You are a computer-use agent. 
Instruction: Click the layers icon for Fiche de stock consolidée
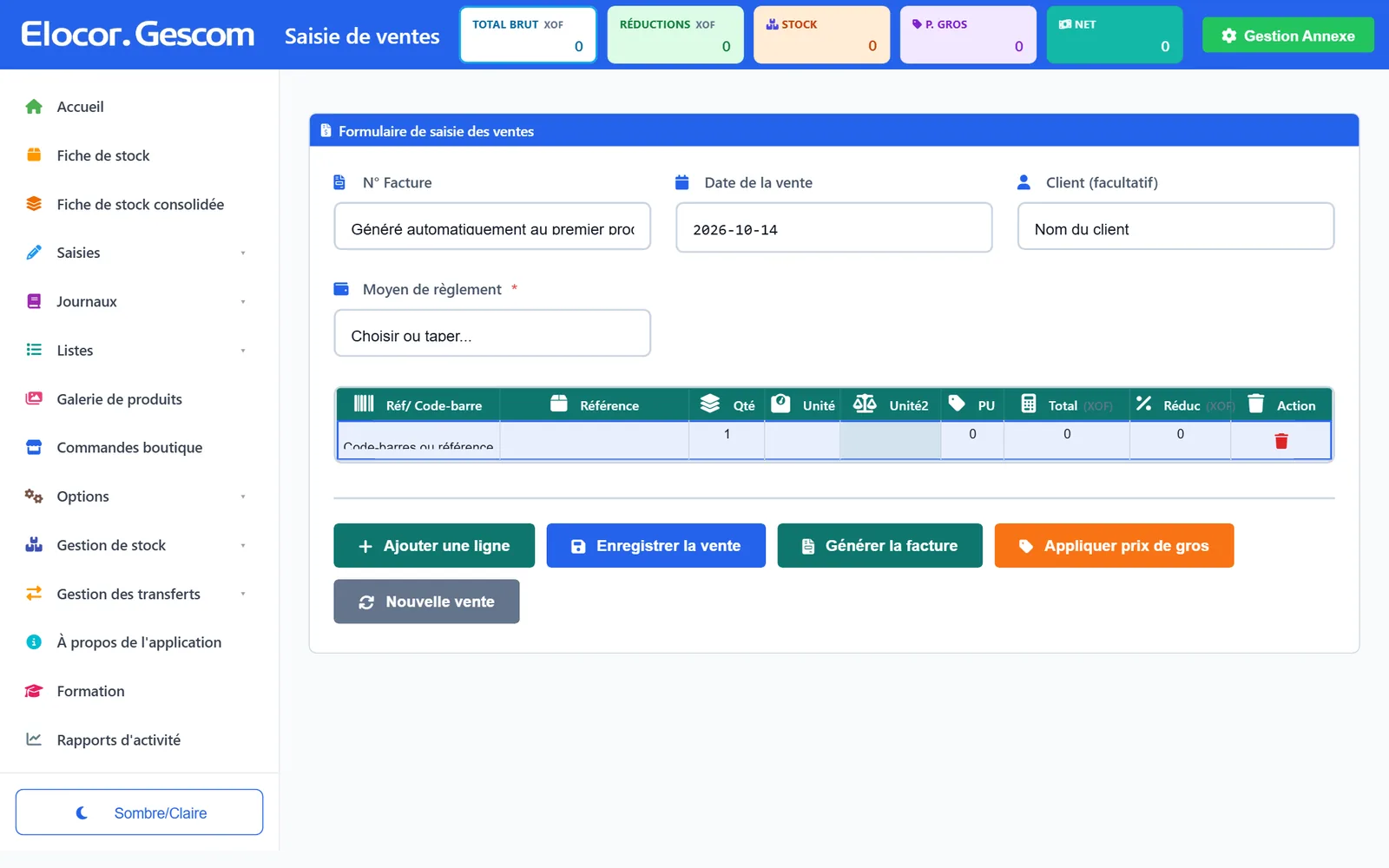[34, 204]
